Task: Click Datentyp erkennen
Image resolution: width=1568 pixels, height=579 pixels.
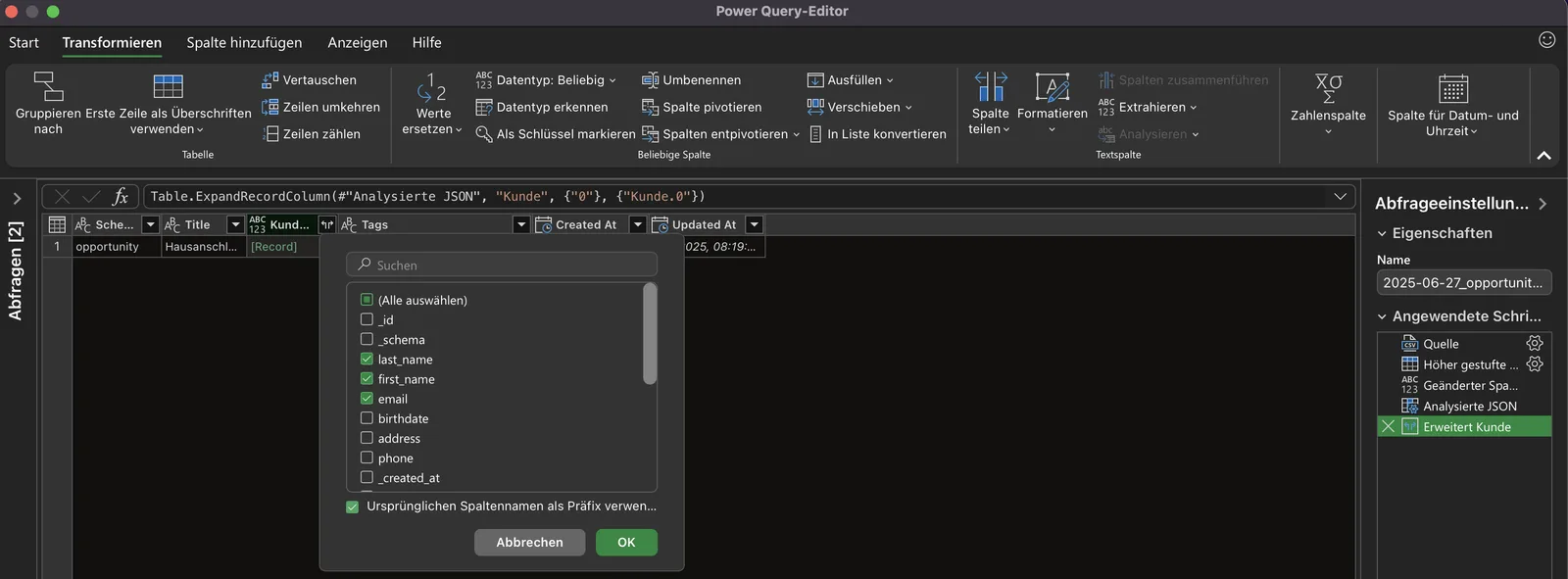Action: 542,107
